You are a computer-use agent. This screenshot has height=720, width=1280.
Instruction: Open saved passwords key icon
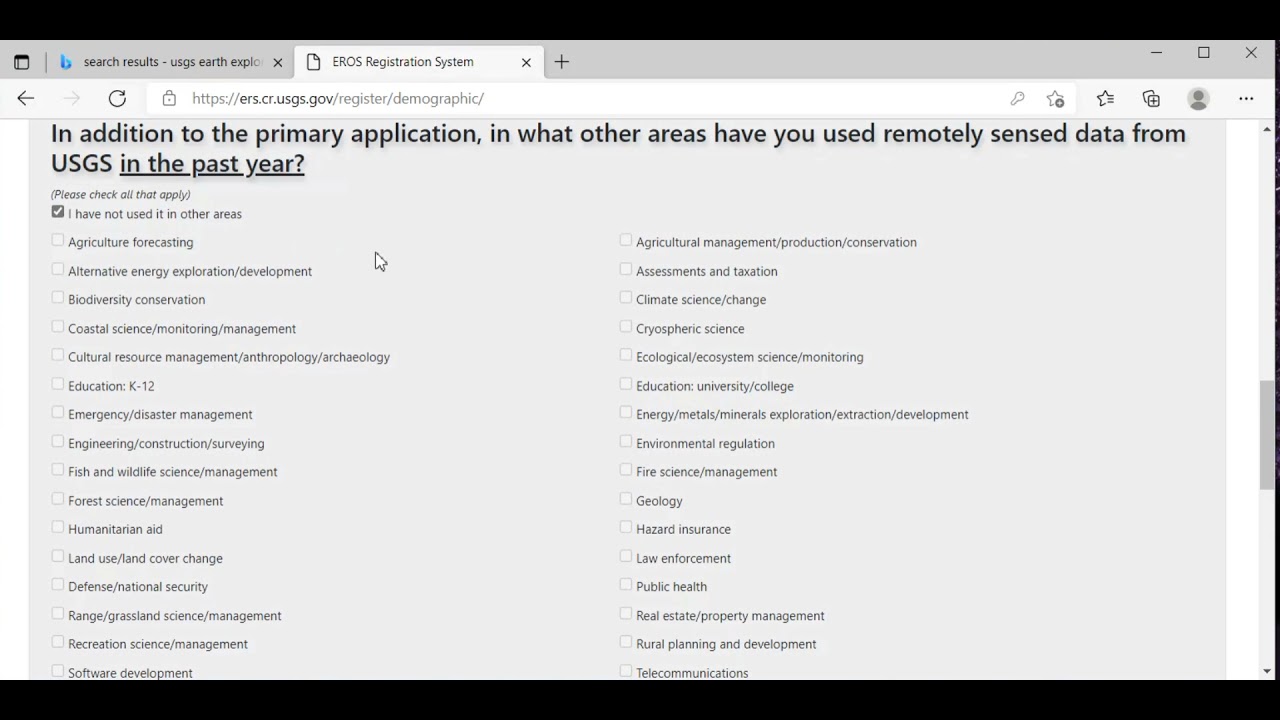[1017, 98]
